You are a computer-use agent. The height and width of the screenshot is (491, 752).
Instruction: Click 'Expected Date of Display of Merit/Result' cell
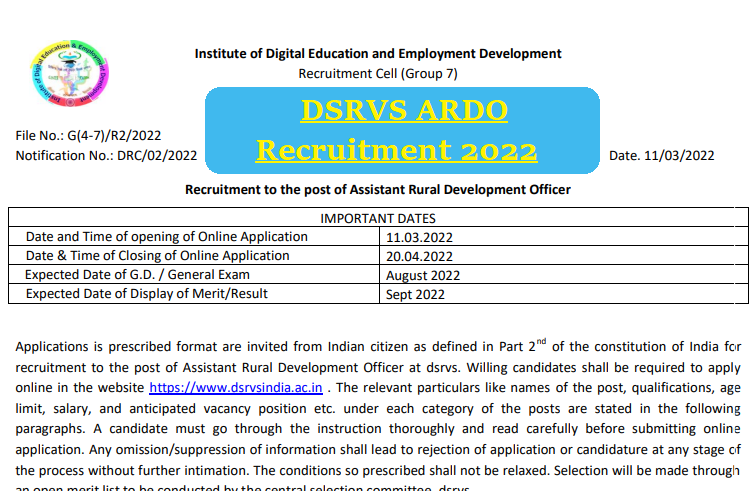tap(194, 293)
